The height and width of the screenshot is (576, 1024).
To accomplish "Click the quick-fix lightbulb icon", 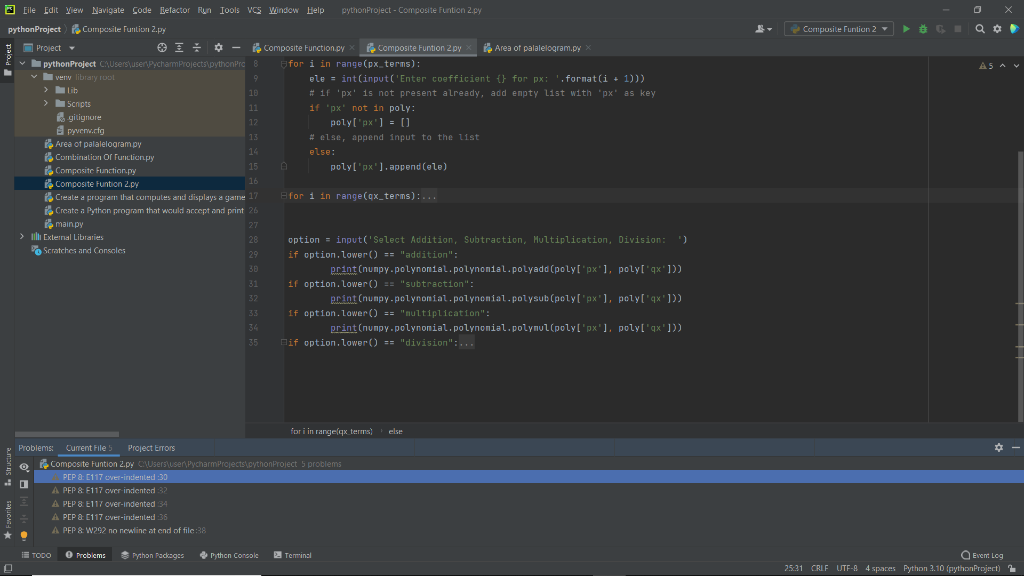I will [x=25, y=535].
